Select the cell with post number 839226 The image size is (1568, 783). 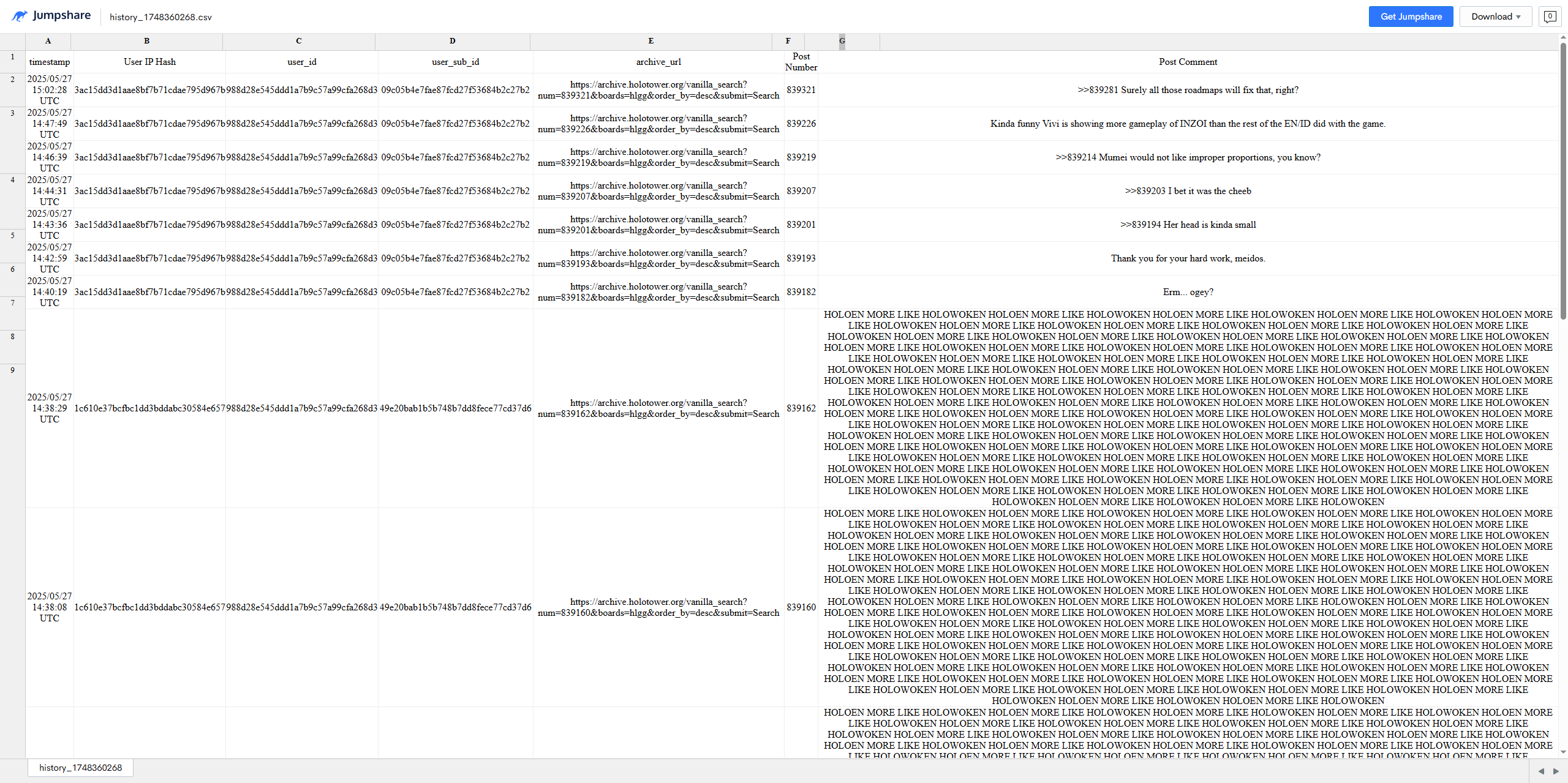click(x=801, y=124)
